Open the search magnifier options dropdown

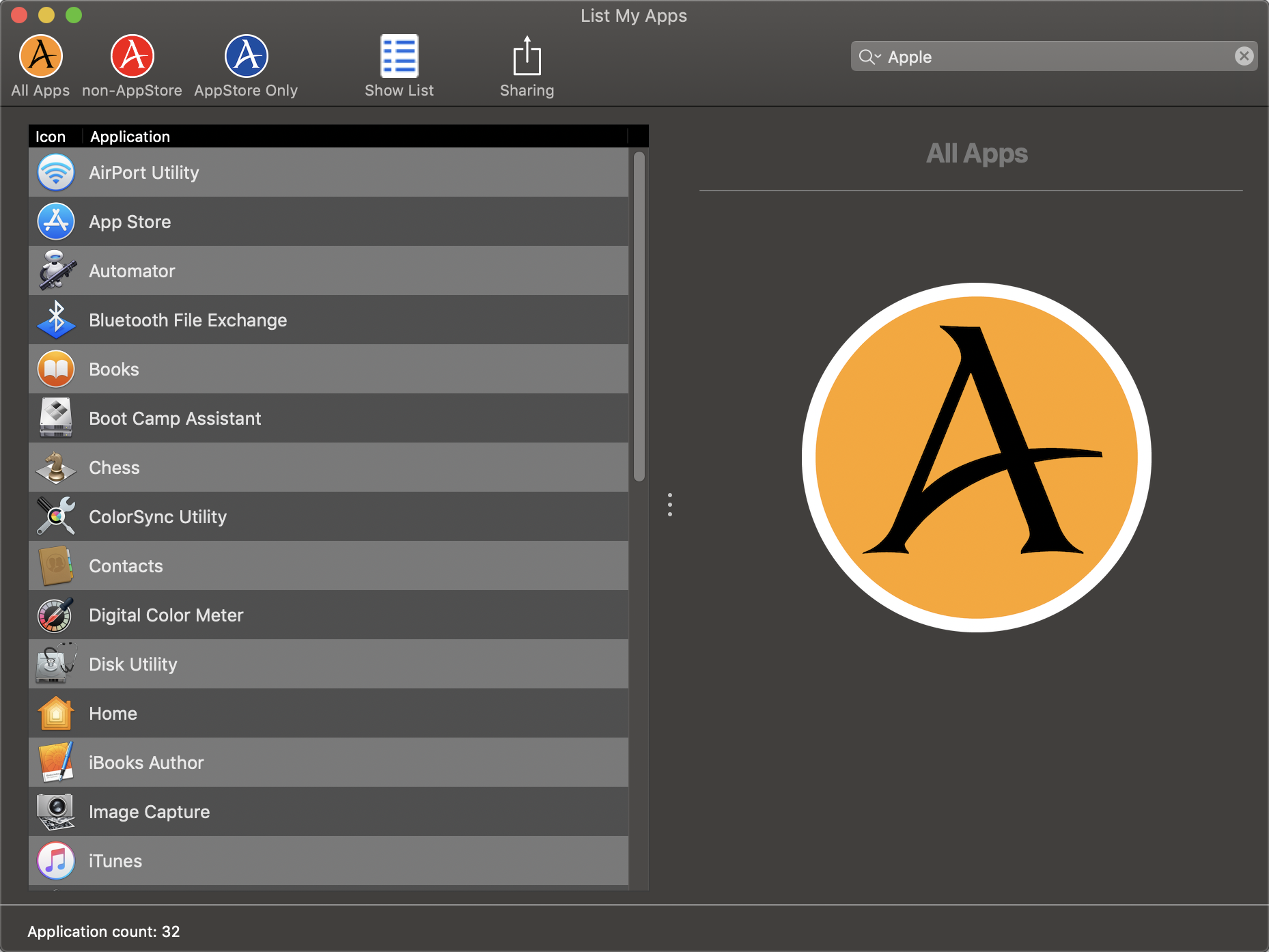click(870, 57)
